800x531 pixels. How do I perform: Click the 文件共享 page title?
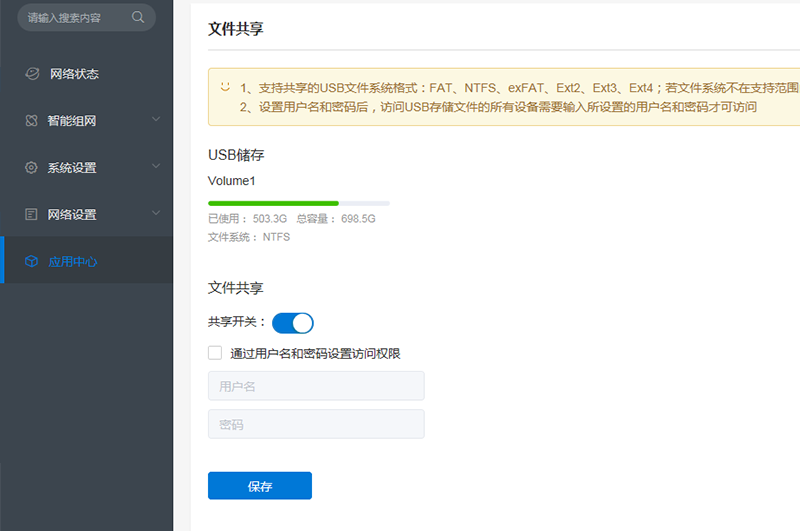coord(236,29)
